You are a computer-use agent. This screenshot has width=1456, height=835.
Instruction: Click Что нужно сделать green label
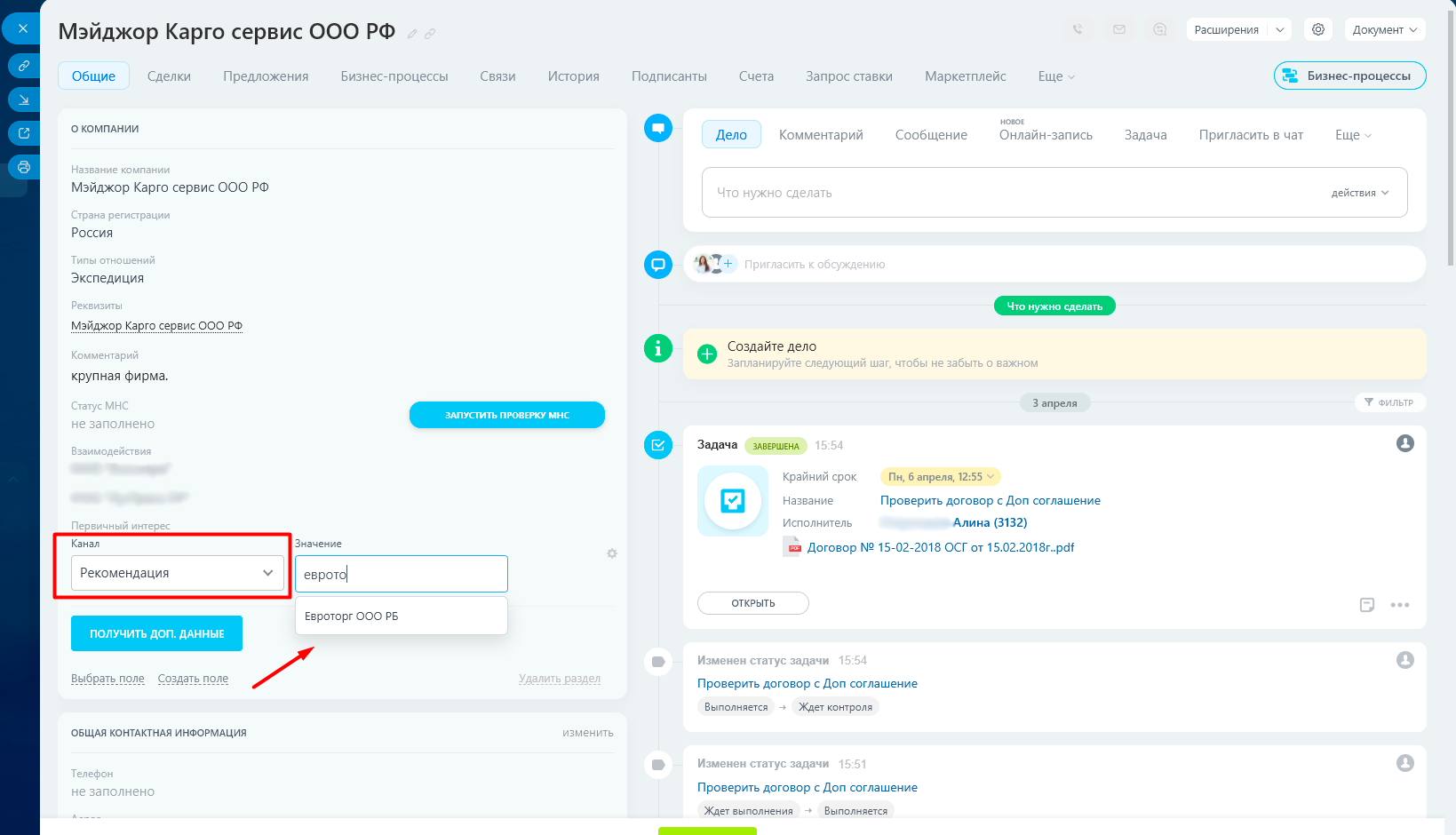pyautogui.click(x=1054, y=306)
